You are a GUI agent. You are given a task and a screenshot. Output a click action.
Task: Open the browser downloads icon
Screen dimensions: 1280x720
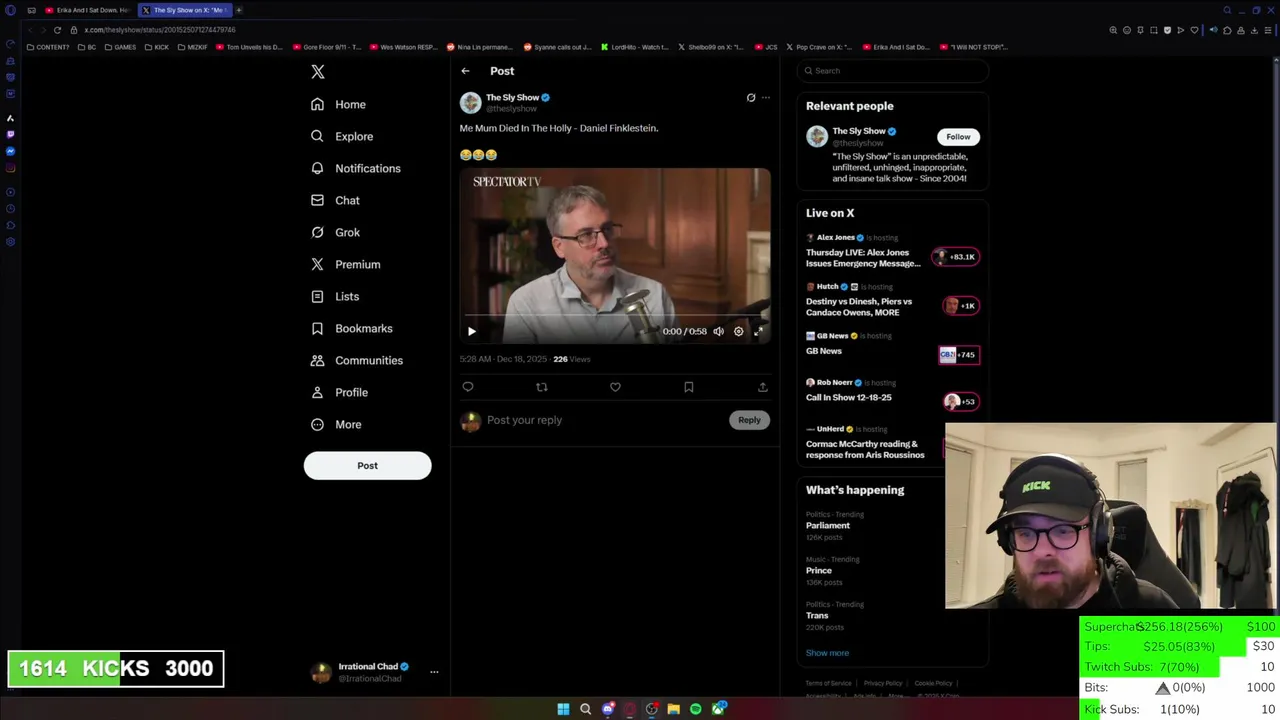click(1254, 30)
